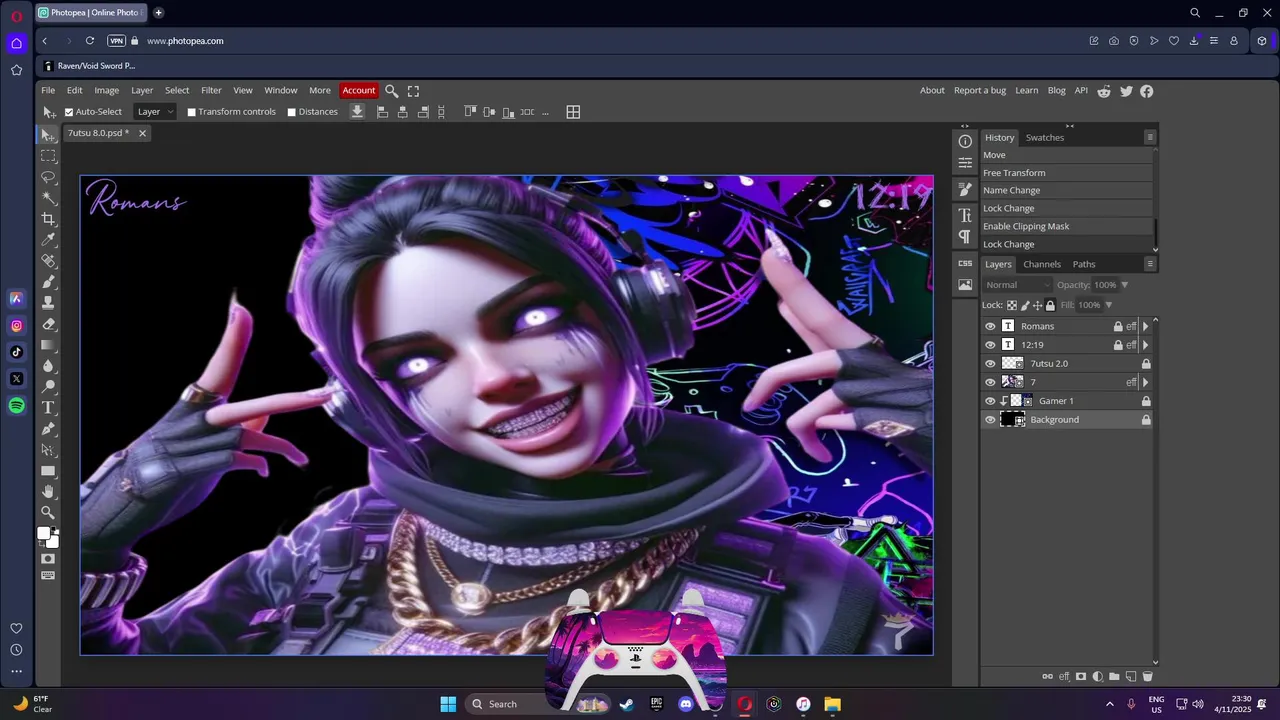Click the red Account button
The width and height of the screenshot is (1280, 720).
click(359, 91)
